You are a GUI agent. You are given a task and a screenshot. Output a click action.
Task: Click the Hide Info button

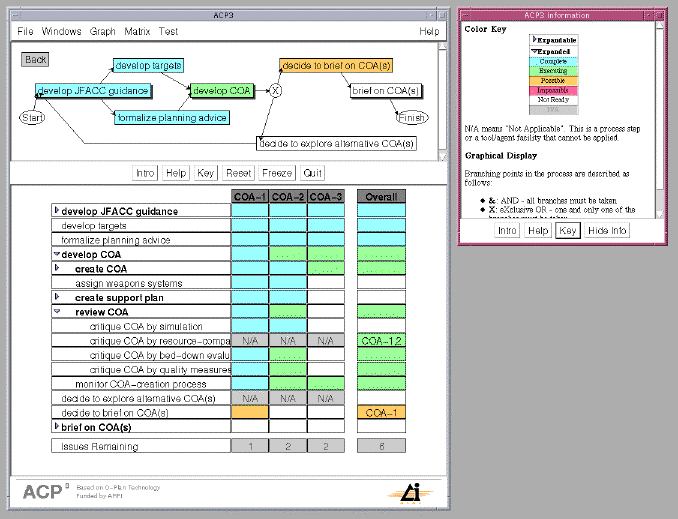click(608, 231)
